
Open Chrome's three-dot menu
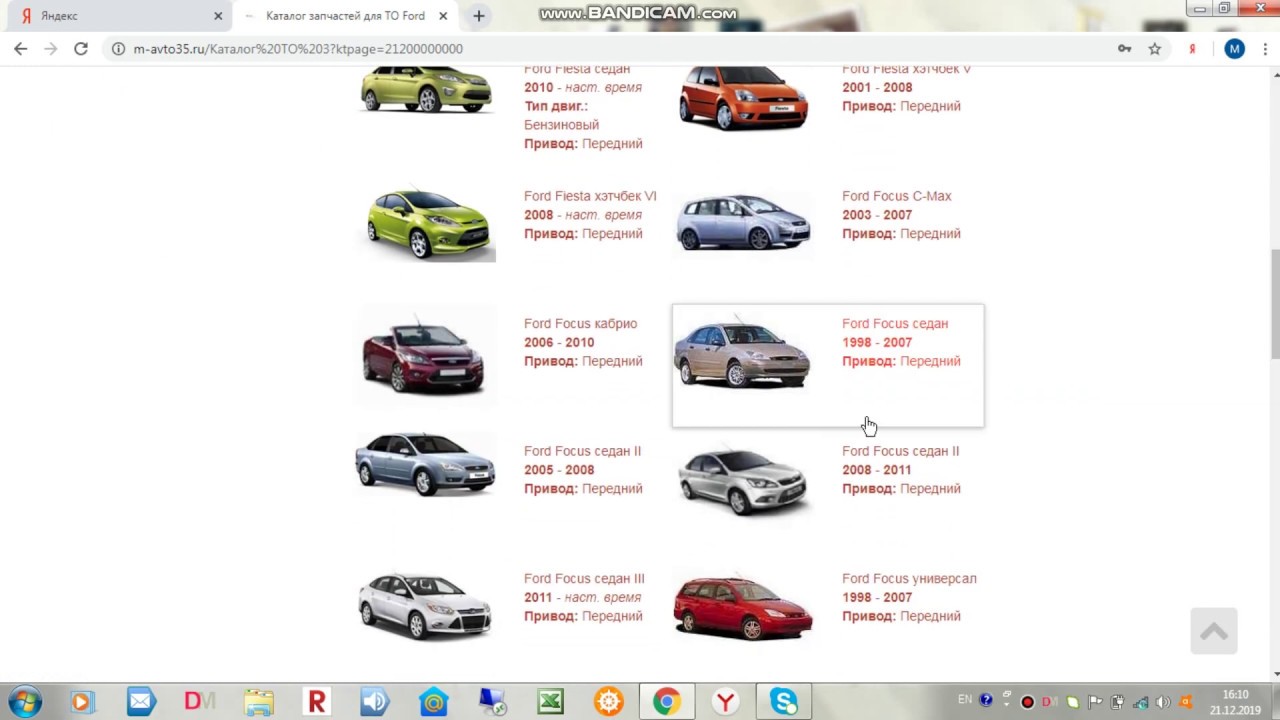1265,48
